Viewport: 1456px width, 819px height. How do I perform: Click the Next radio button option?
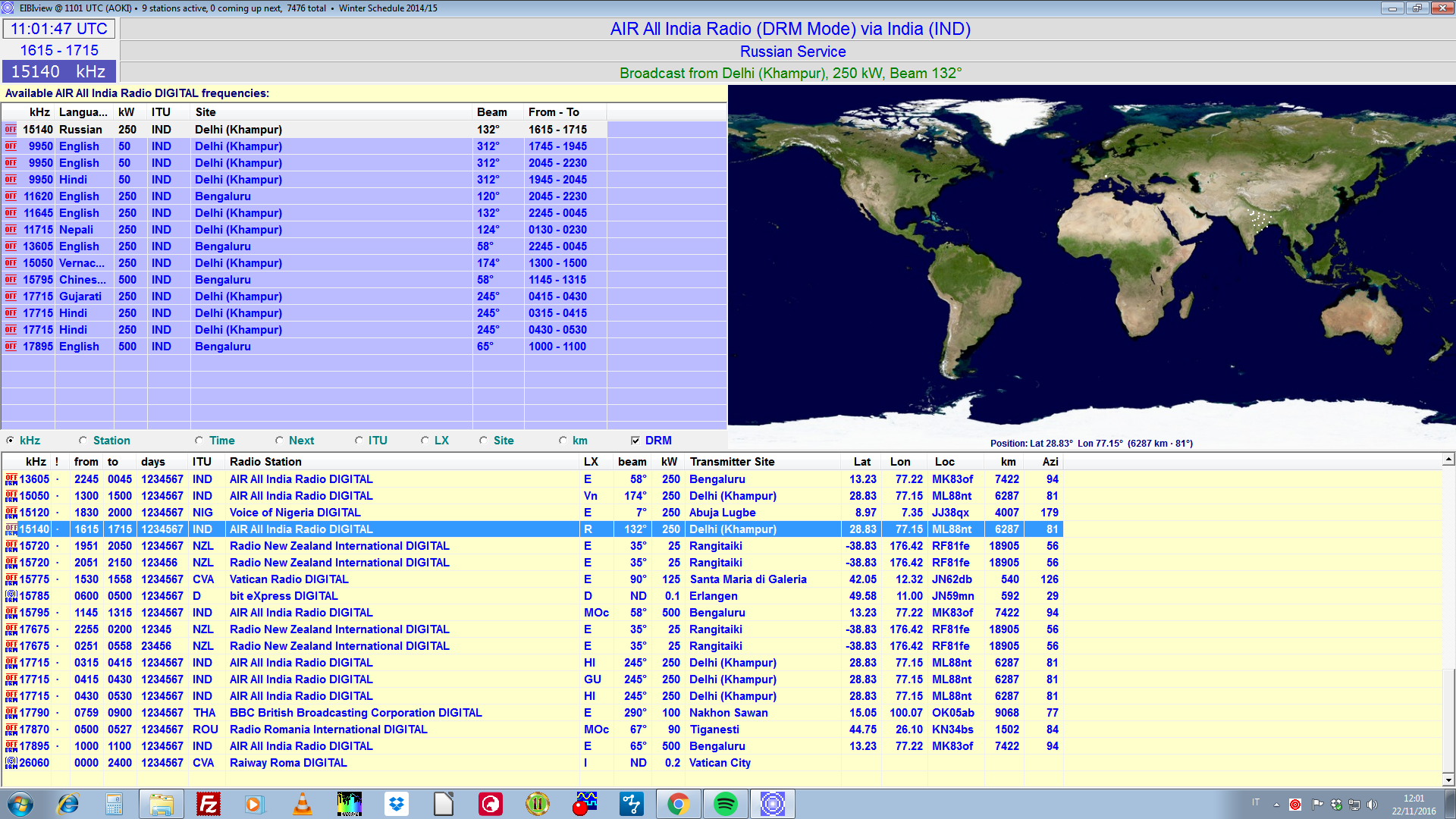coord(279,440)
